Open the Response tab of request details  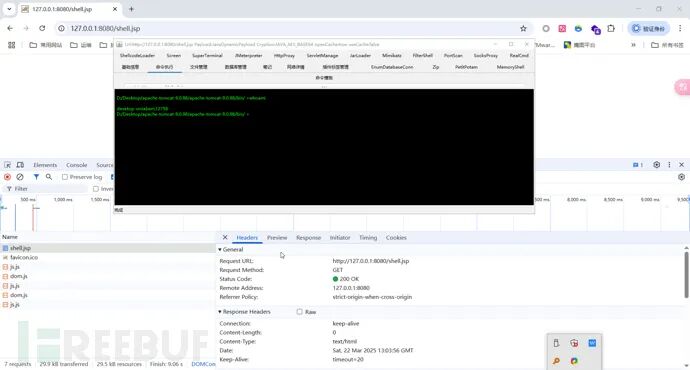point(308,238)
